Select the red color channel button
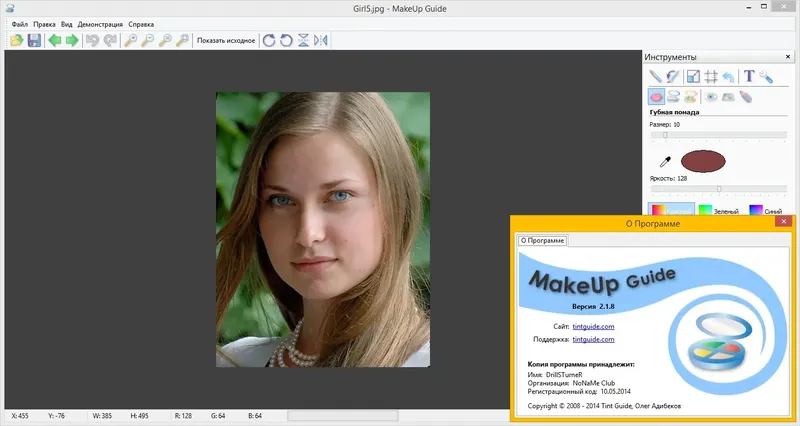Image resolution: width=800 pixels, height=426 pixels. [671, 210]
